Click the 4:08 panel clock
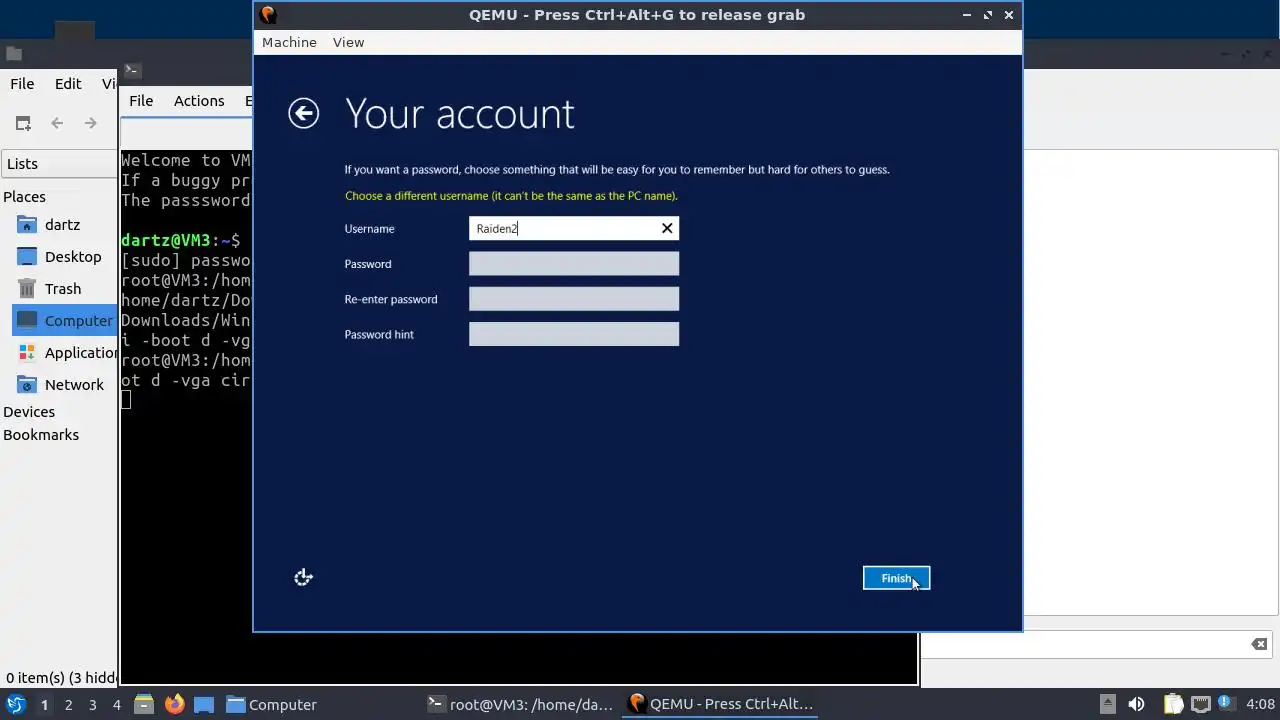 tap(1260, 704)
